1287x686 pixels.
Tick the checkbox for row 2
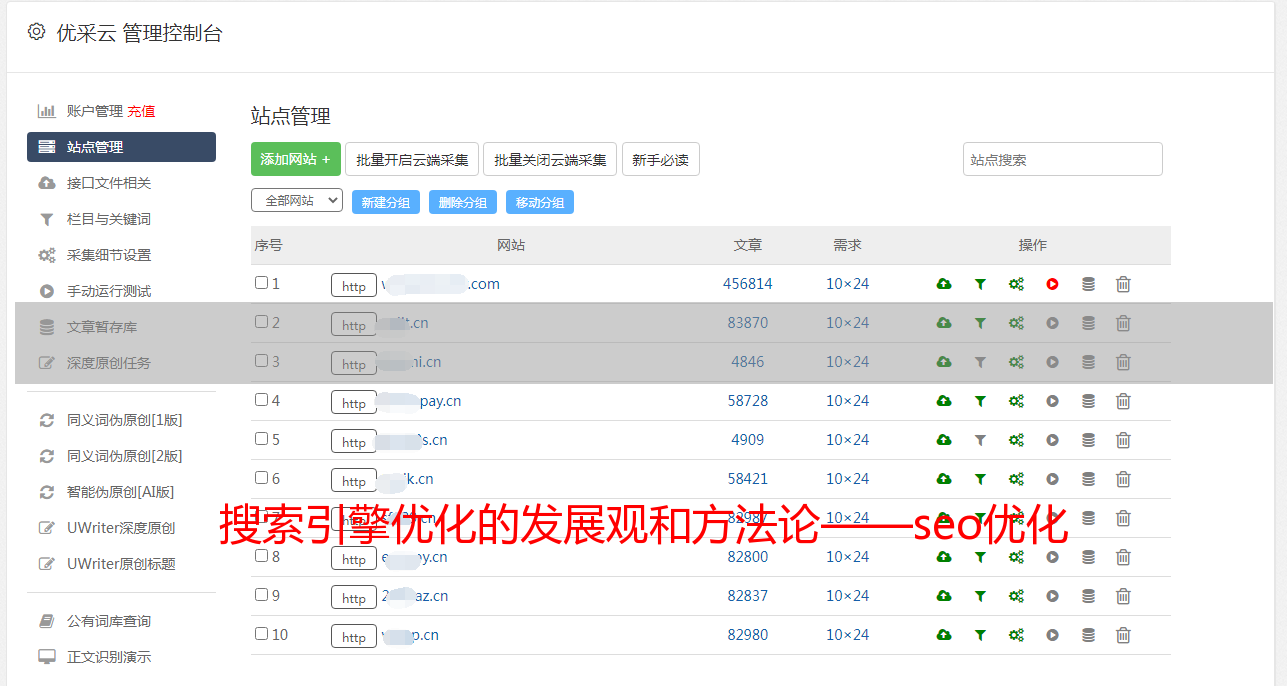click(x=261, y=322)
